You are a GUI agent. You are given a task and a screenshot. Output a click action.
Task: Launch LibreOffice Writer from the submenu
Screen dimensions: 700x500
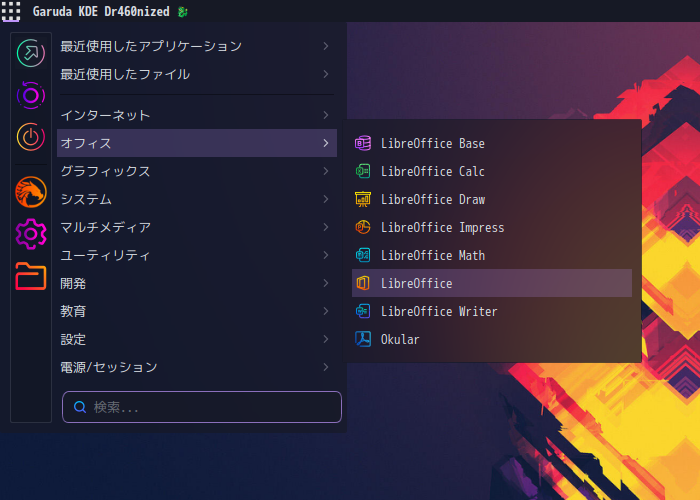[x=492, y=311]
